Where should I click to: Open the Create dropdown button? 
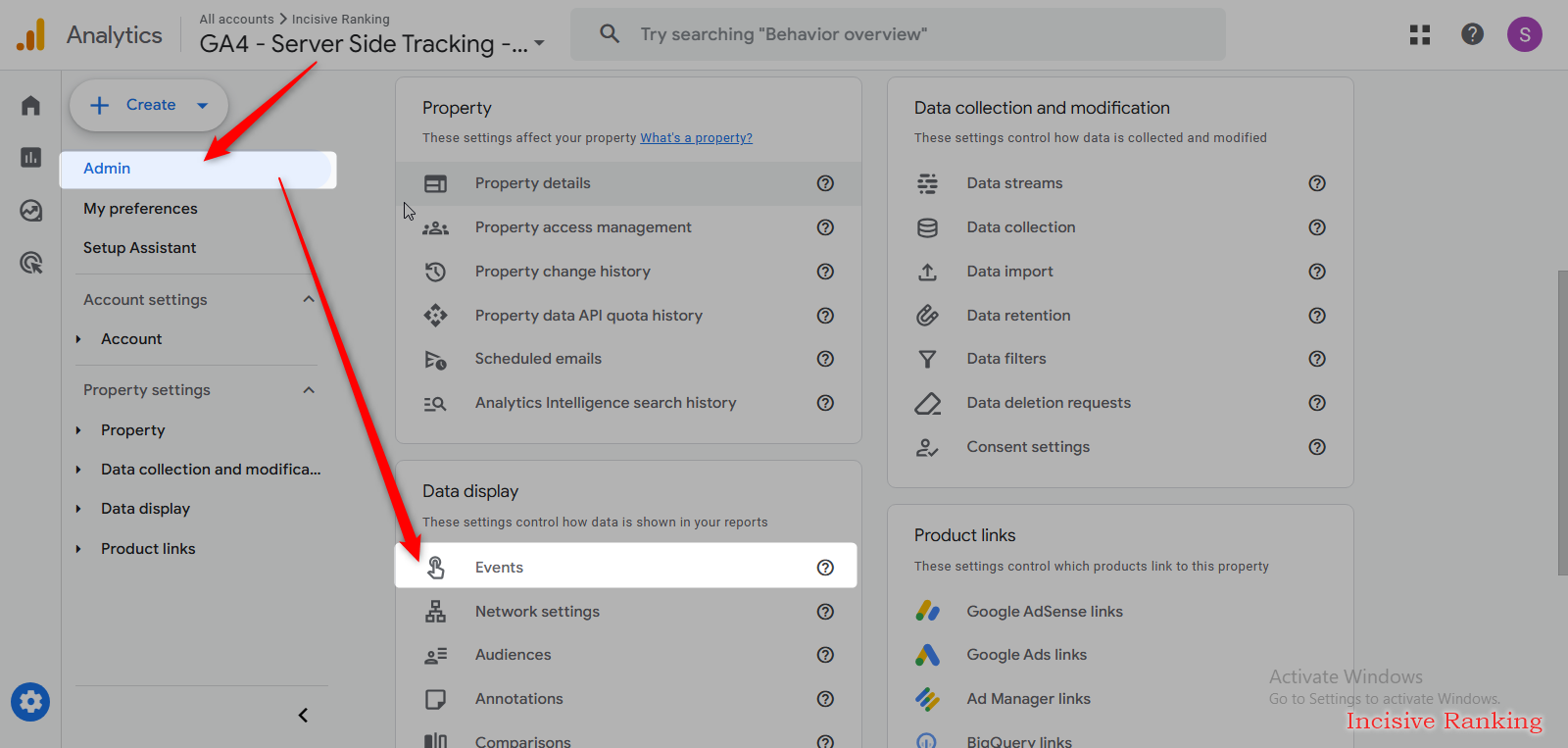149,105
